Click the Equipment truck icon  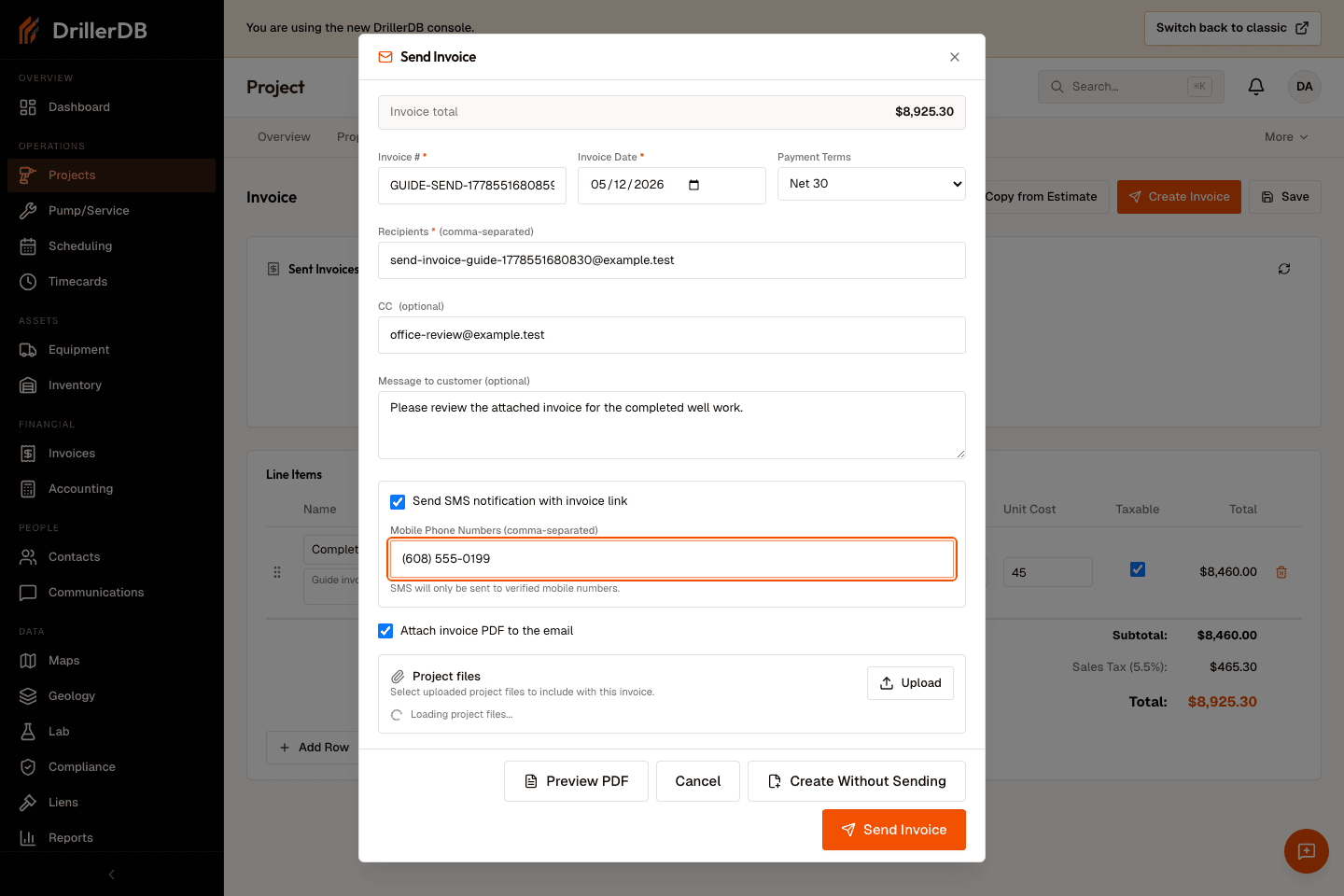click(28, 350)
